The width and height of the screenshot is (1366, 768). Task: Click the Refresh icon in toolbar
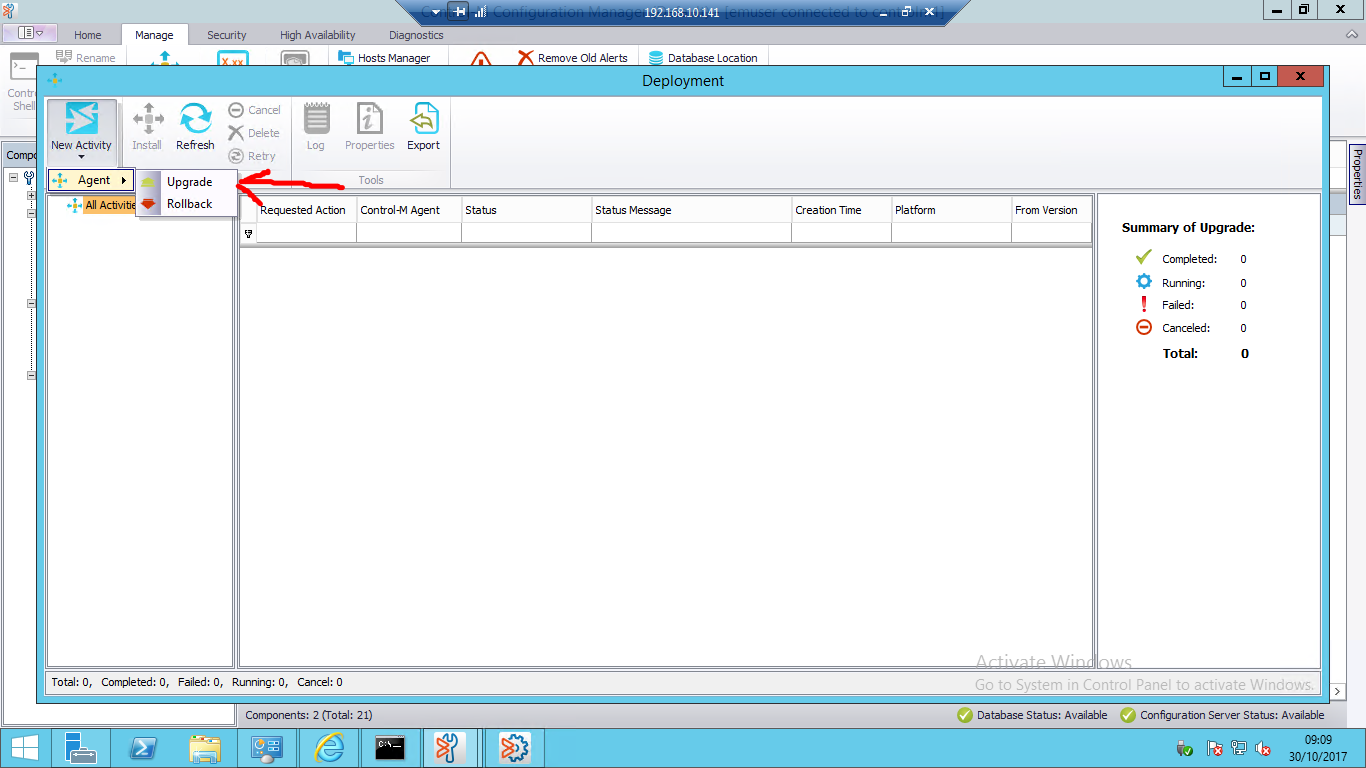tap(195, 119)
